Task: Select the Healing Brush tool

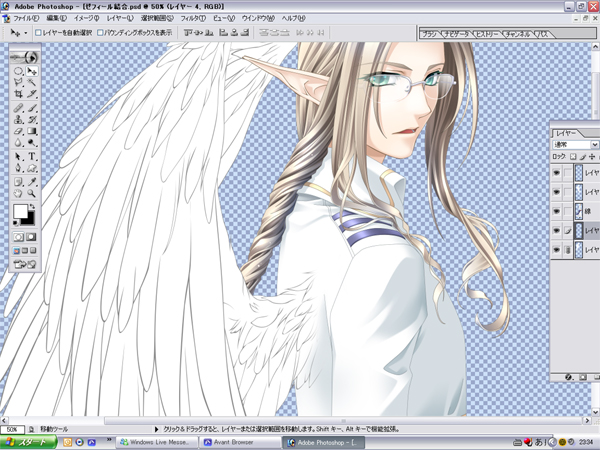Action: point(18,108)
